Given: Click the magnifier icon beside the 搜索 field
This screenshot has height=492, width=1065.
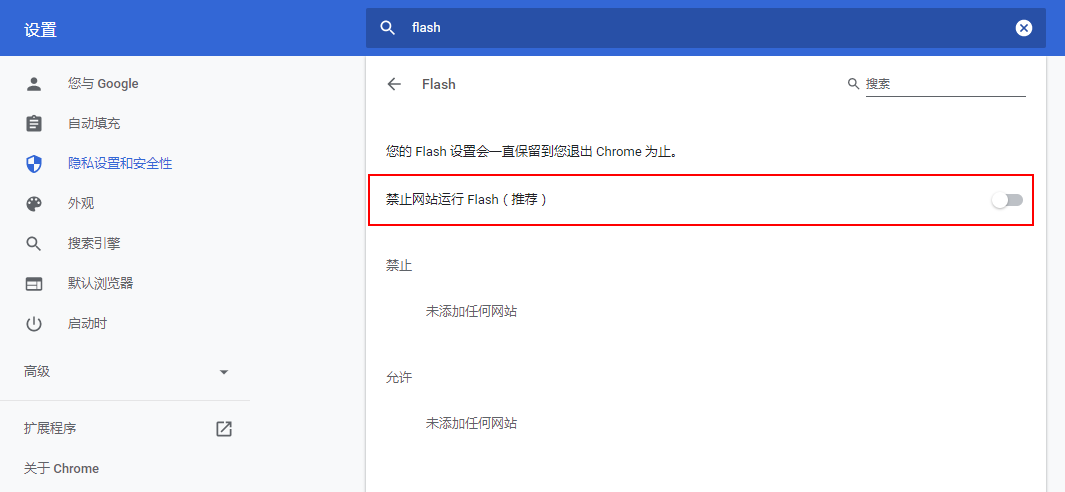Looking at the screenshot, I should coord(854,84).
